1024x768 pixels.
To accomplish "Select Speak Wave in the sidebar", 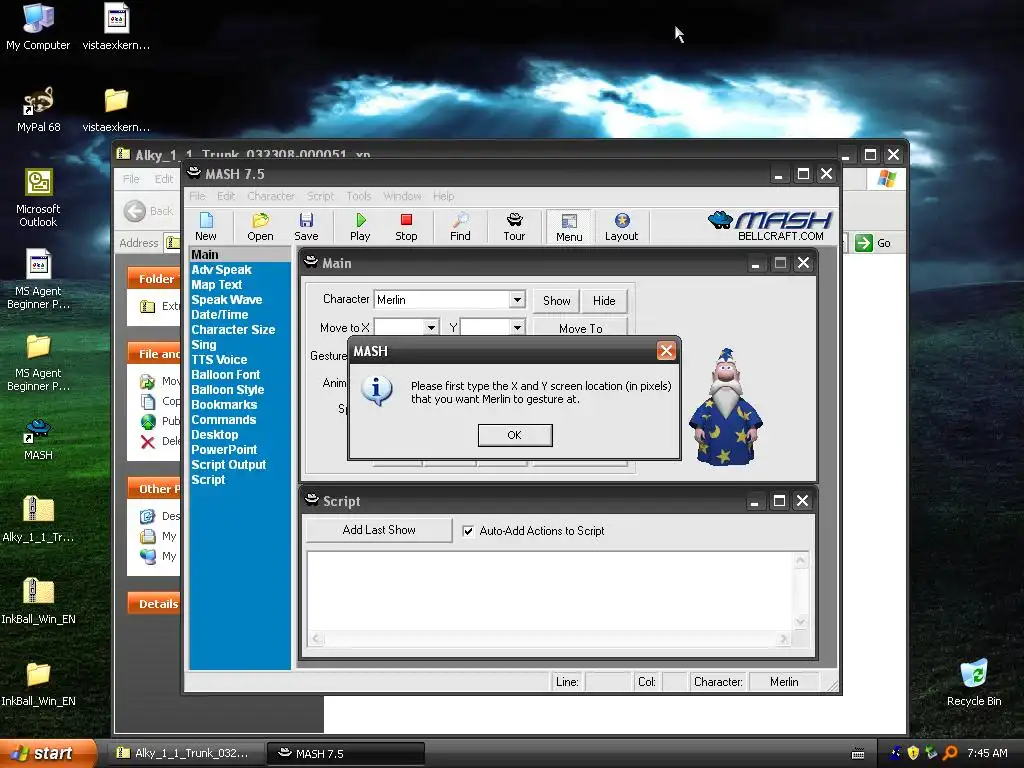I will click(x=227, y=300).
